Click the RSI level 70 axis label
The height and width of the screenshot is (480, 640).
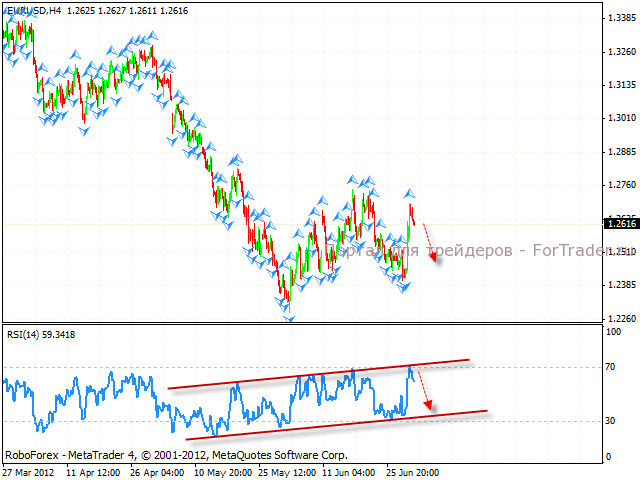click(x=609, y=368)
